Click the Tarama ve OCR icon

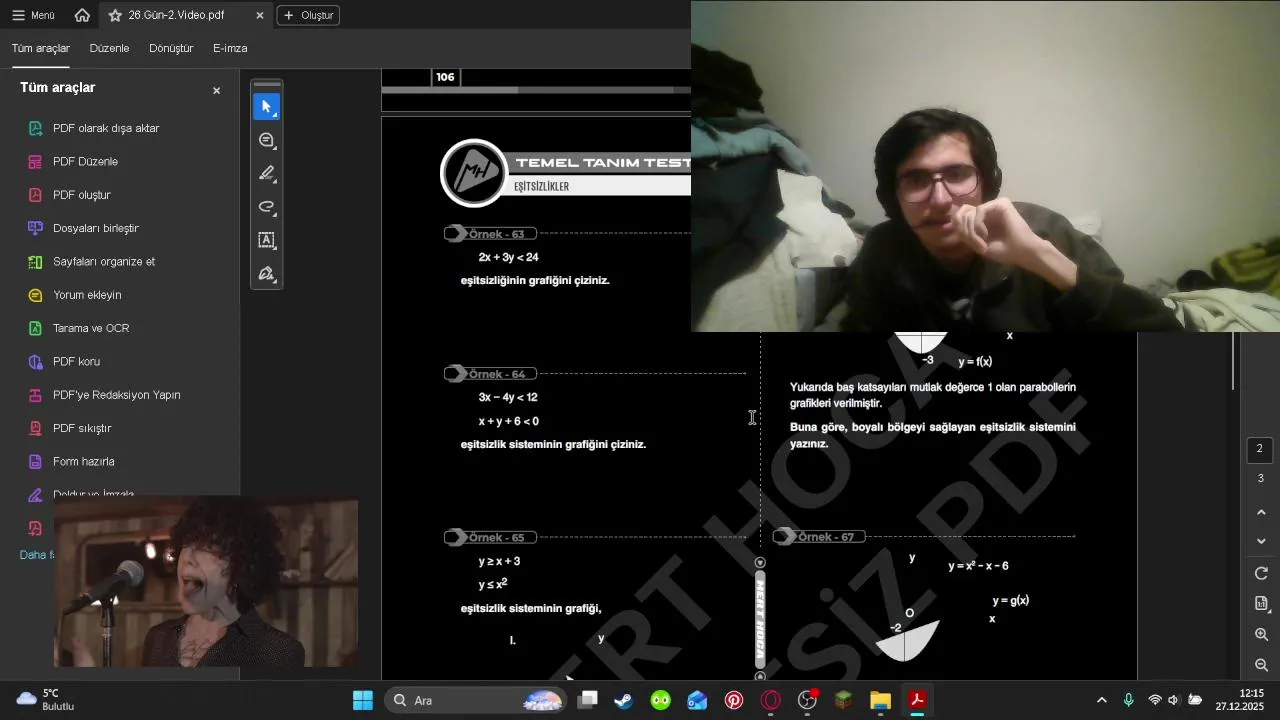pos(35,328)
